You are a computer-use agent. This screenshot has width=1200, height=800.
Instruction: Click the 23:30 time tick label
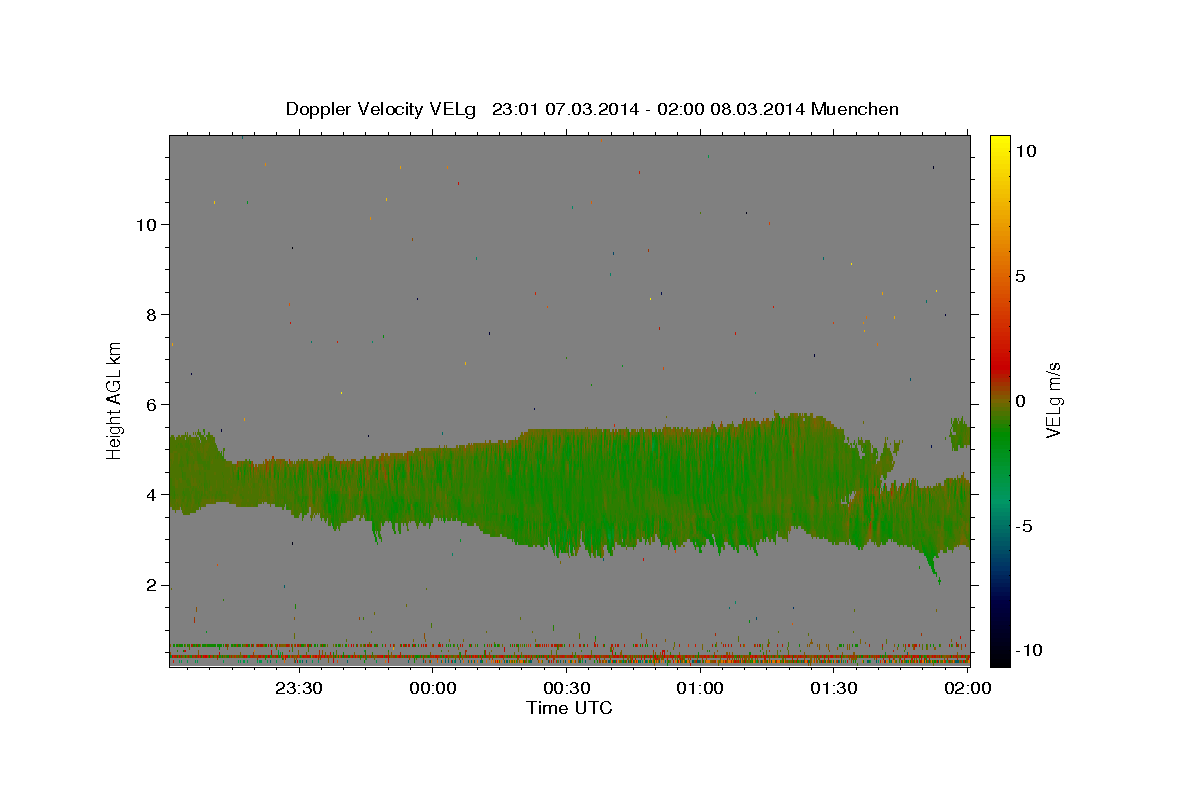[298, 688]
